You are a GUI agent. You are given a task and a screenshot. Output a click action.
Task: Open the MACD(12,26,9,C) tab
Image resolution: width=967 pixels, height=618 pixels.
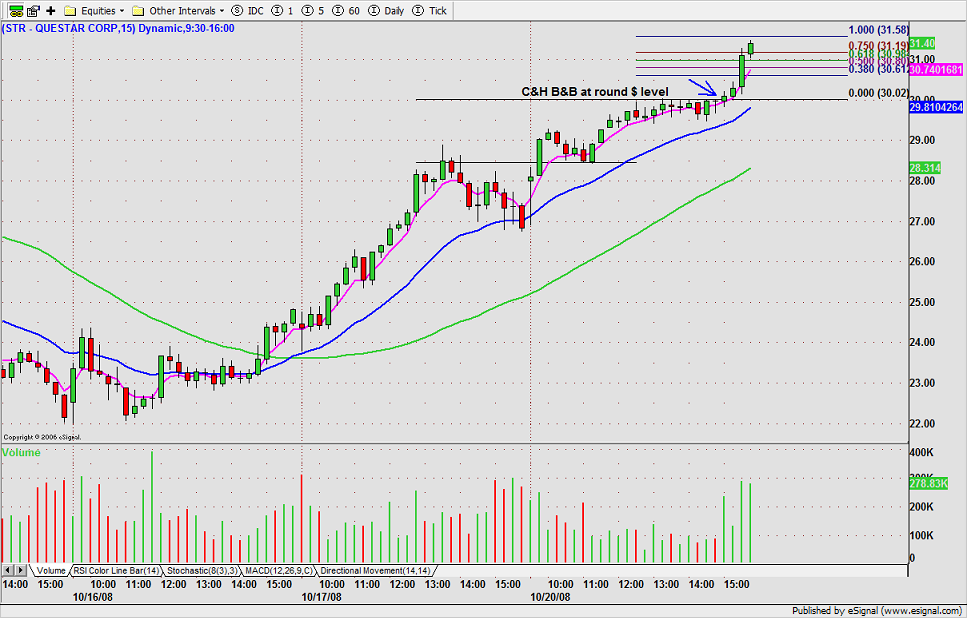point(279,571)
